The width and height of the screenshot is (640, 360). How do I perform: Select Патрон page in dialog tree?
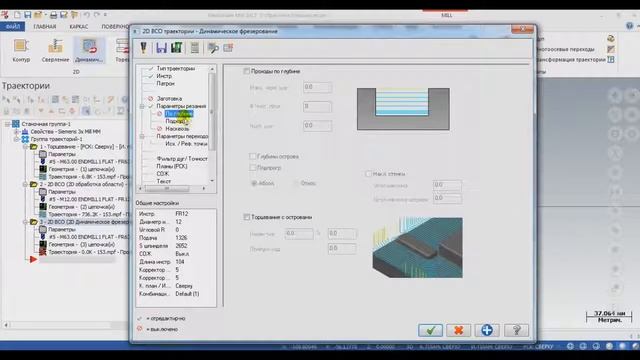tap(165, 83)
